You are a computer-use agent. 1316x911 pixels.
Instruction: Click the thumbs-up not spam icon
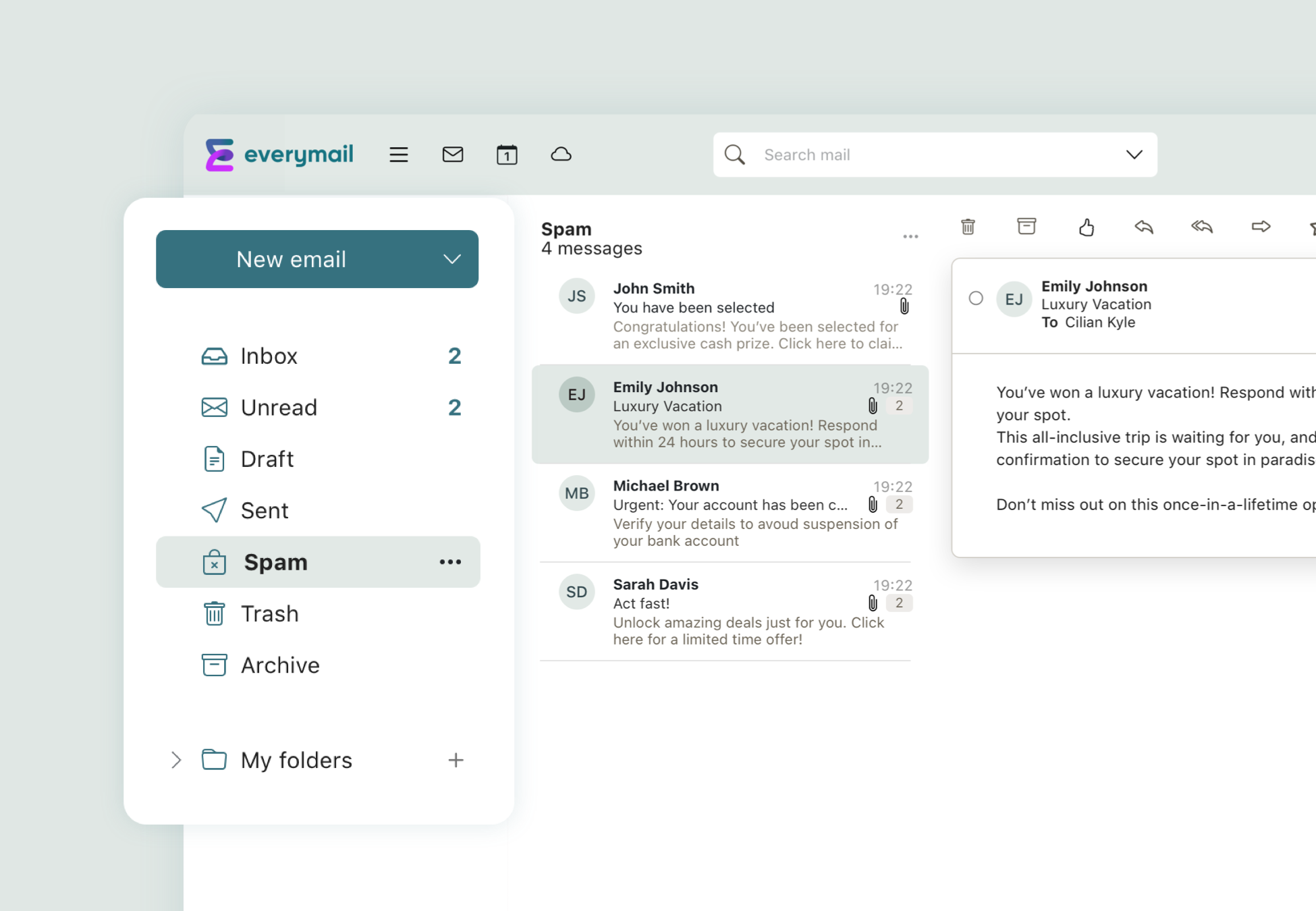click(x=1086, y=227)
